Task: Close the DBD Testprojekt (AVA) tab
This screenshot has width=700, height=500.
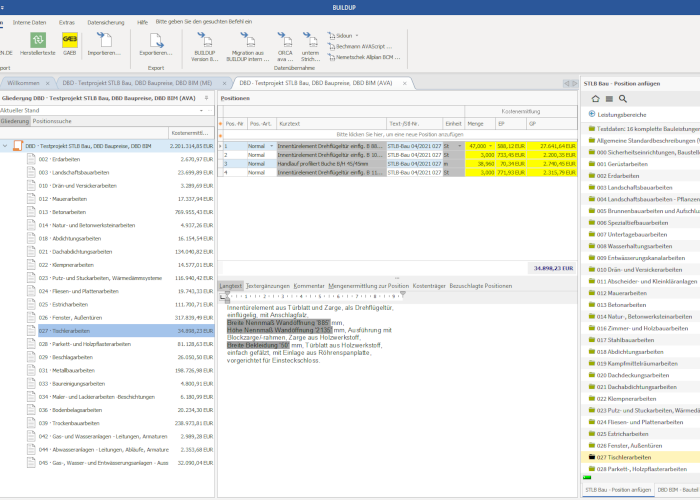Action: [404, 83]
